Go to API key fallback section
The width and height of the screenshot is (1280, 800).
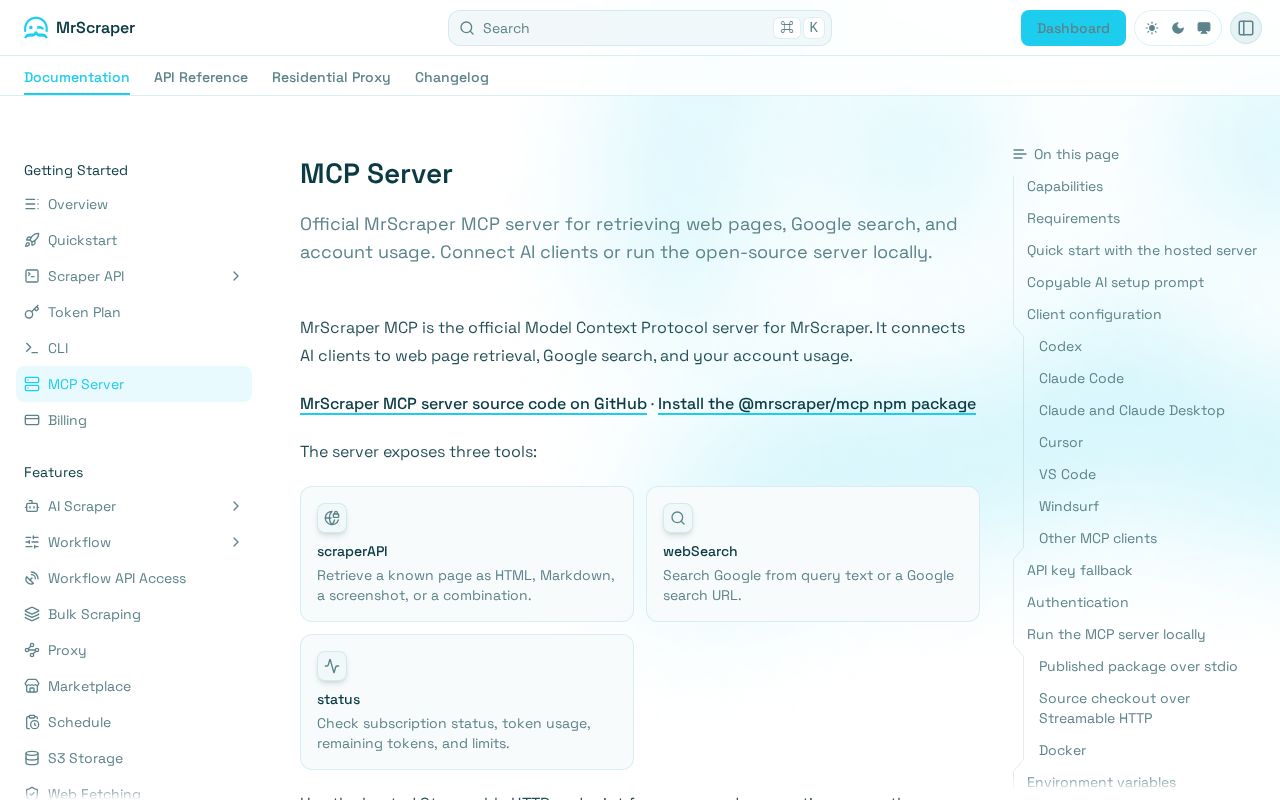pyautogui.click(x=1080, y=570)
